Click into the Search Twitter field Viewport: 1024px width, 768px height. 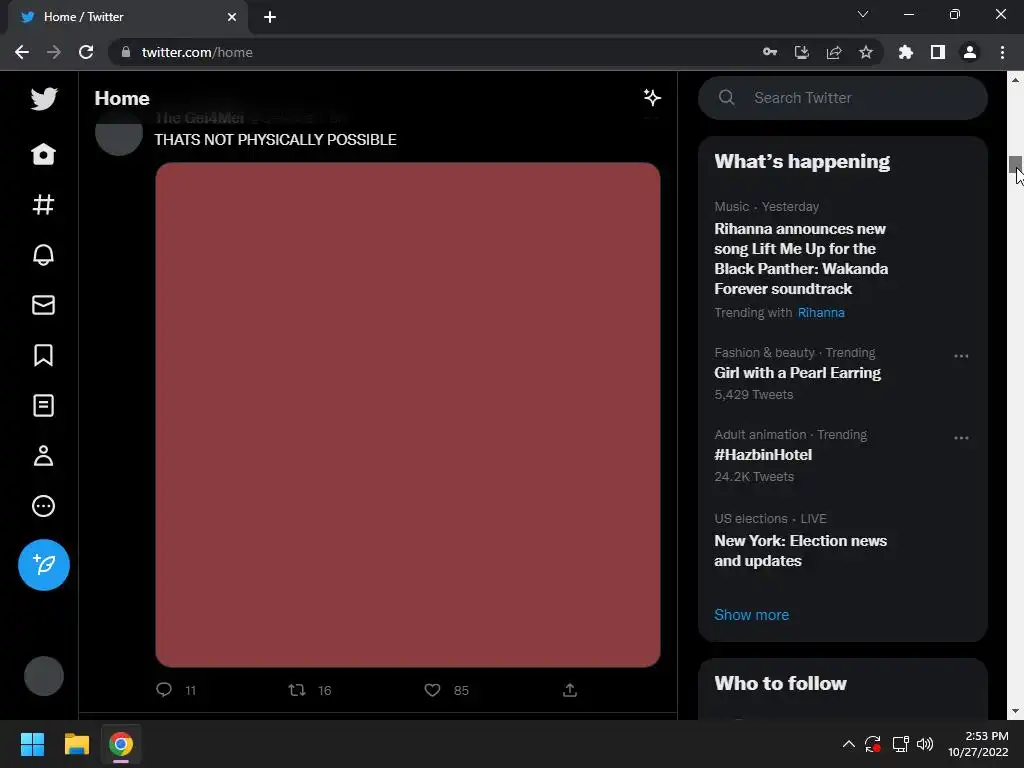click(842, 98)
